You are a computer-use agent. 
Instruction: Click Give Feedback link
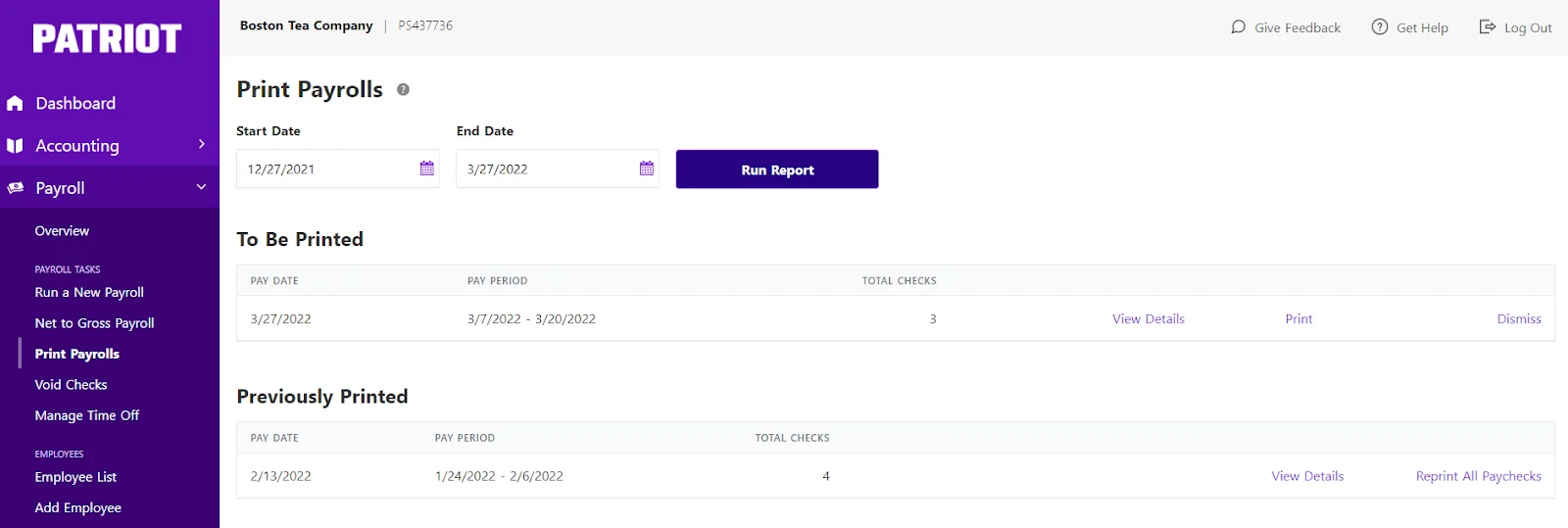click(1298, 27)
